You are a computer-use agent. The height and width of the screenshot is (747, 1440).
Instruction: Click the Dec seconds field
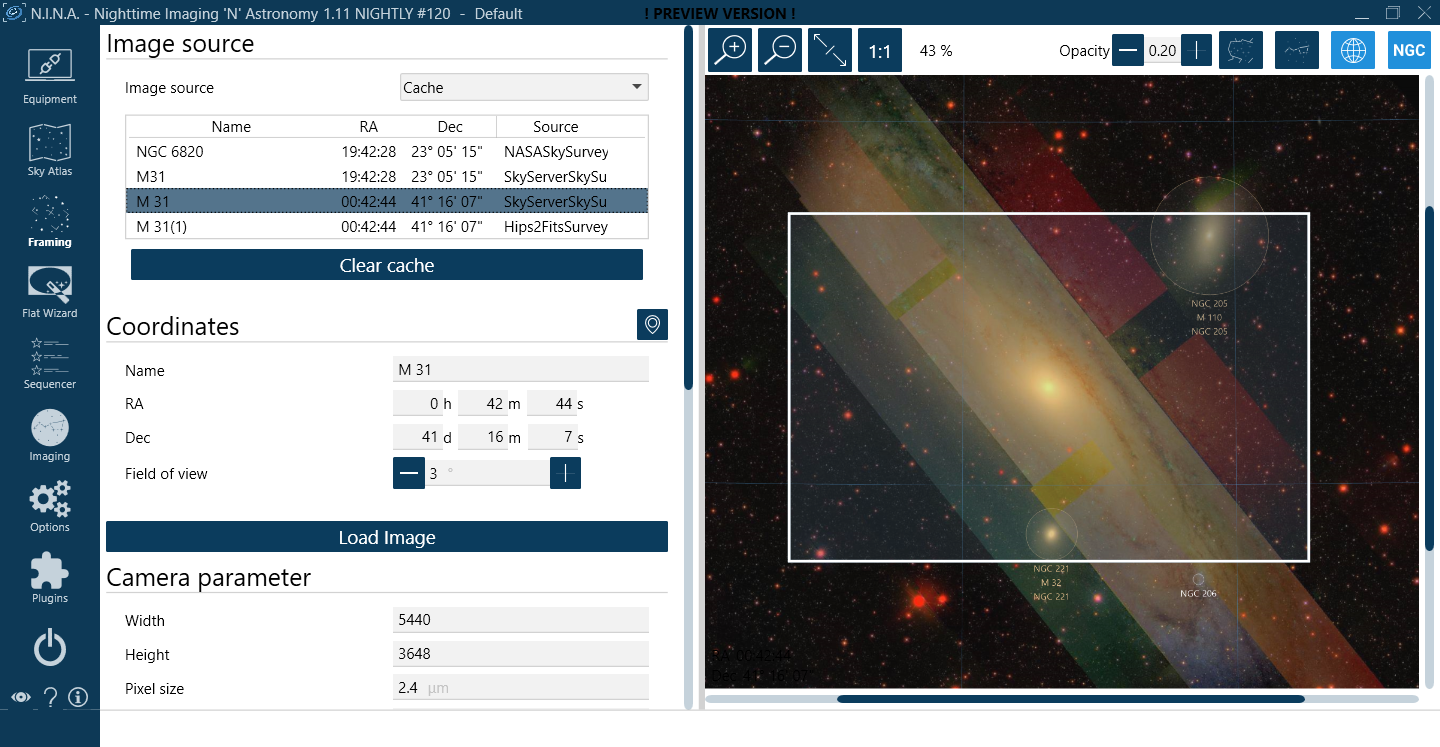(x=551, y=437)
